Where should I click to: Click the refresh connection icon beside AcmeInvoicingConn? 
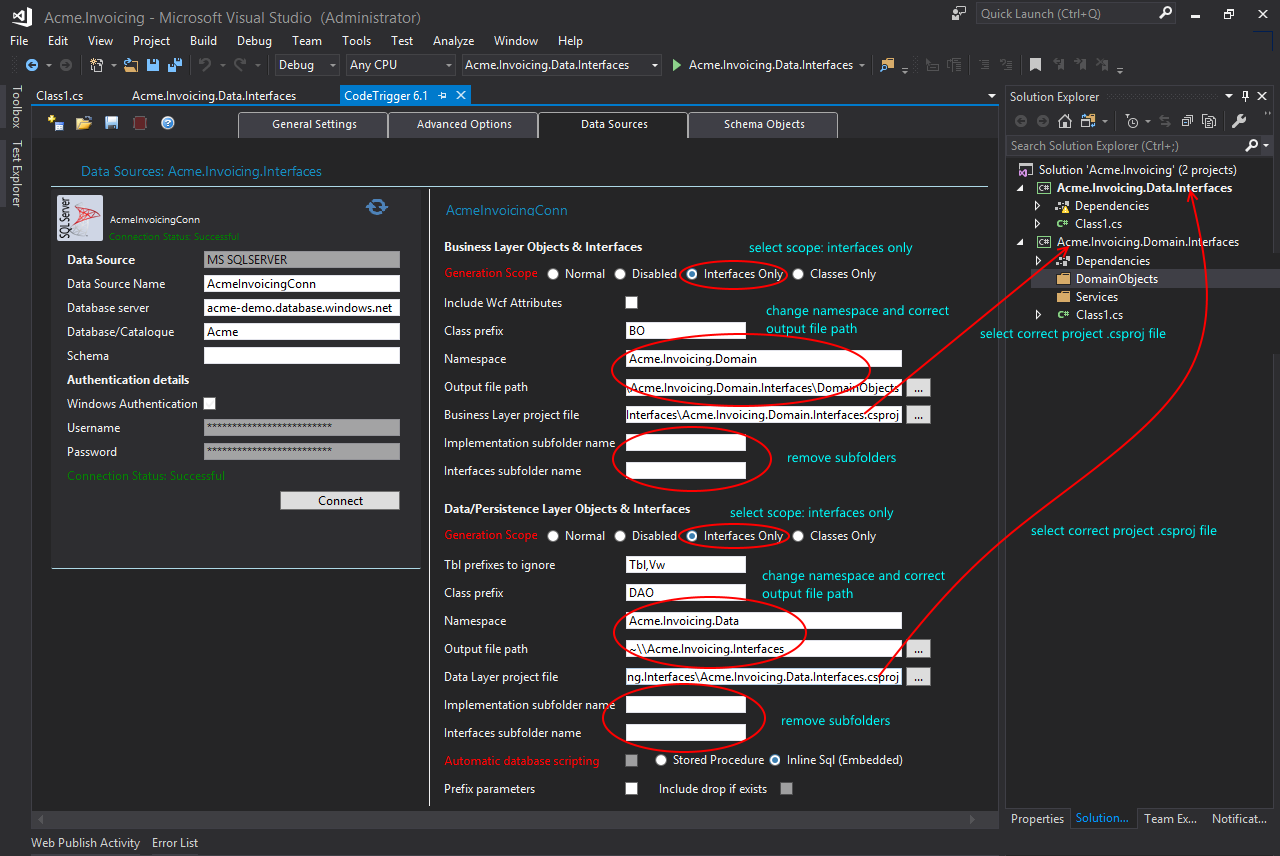point(377,207)
